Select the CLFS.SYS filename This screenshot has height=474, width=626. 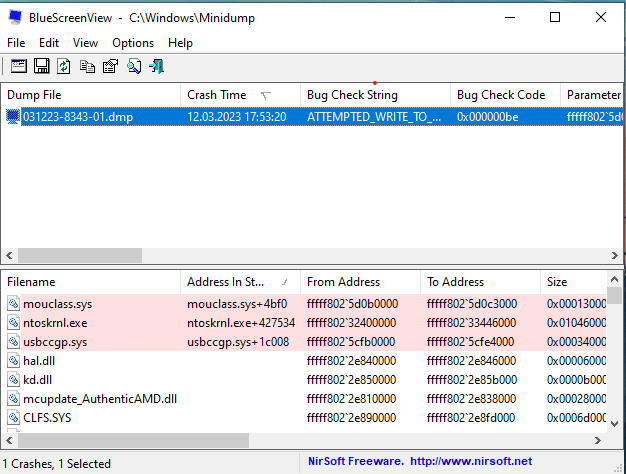pos(47,418)
